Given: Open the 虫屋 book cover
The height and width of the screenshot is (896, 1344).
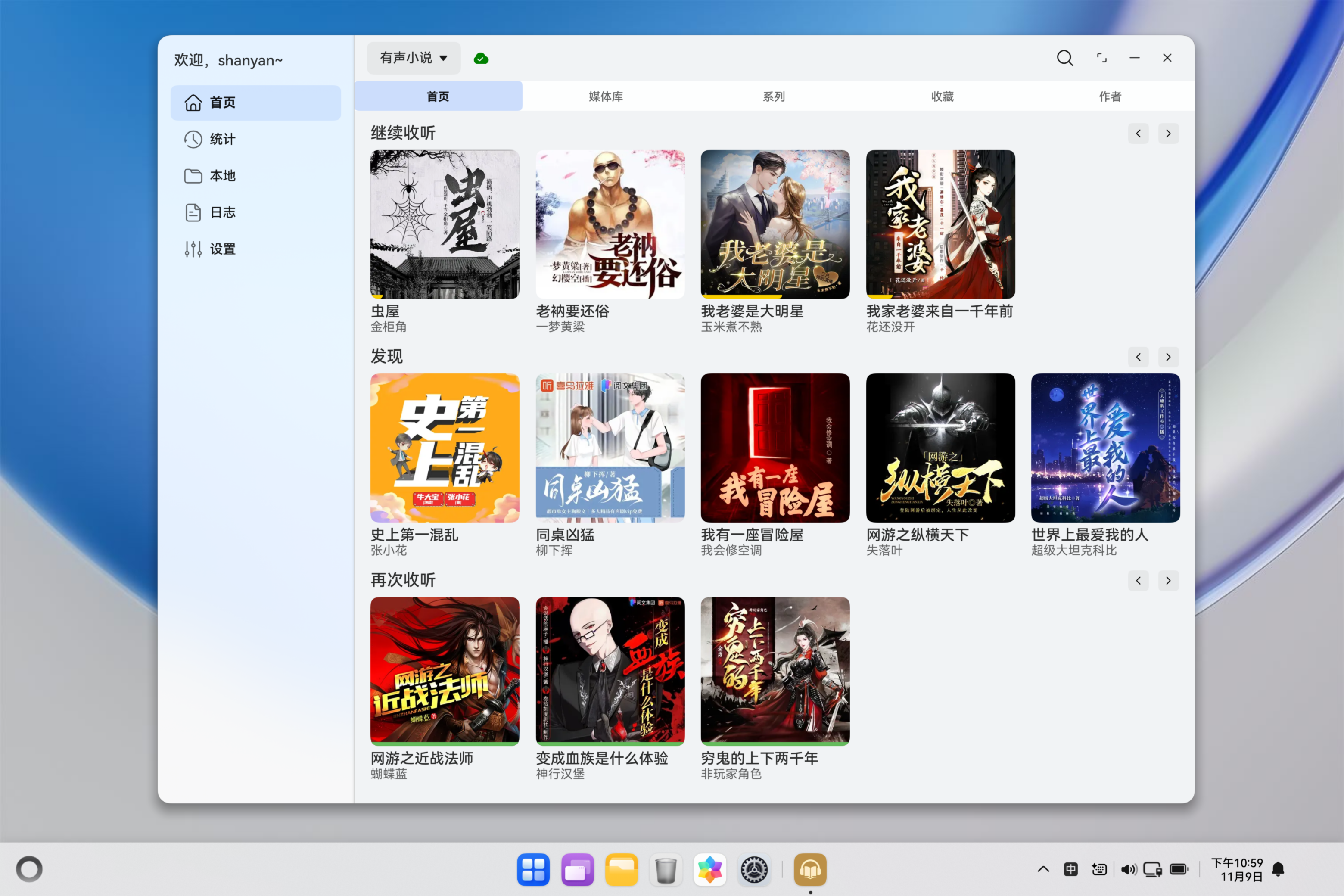Looking at the screenshot, I should click(445, 224).
